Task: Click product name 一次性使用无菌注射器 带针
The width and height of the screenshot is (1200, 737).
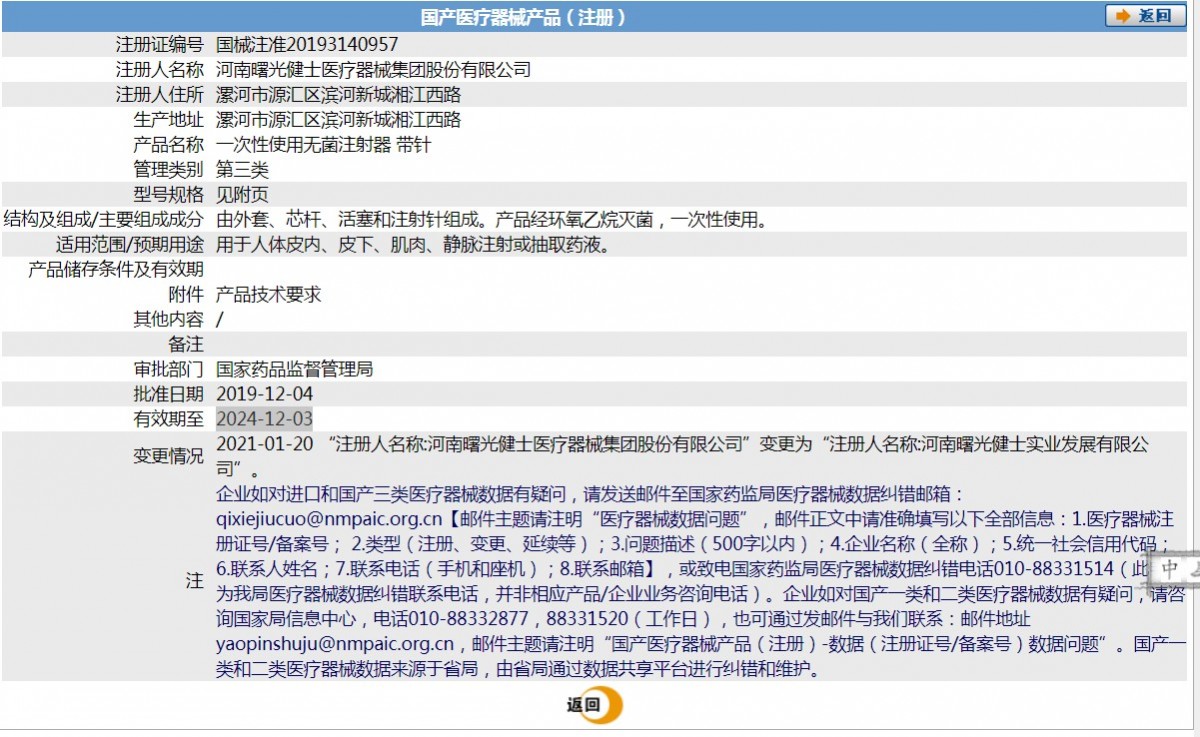Action: [x=323, y=145]
